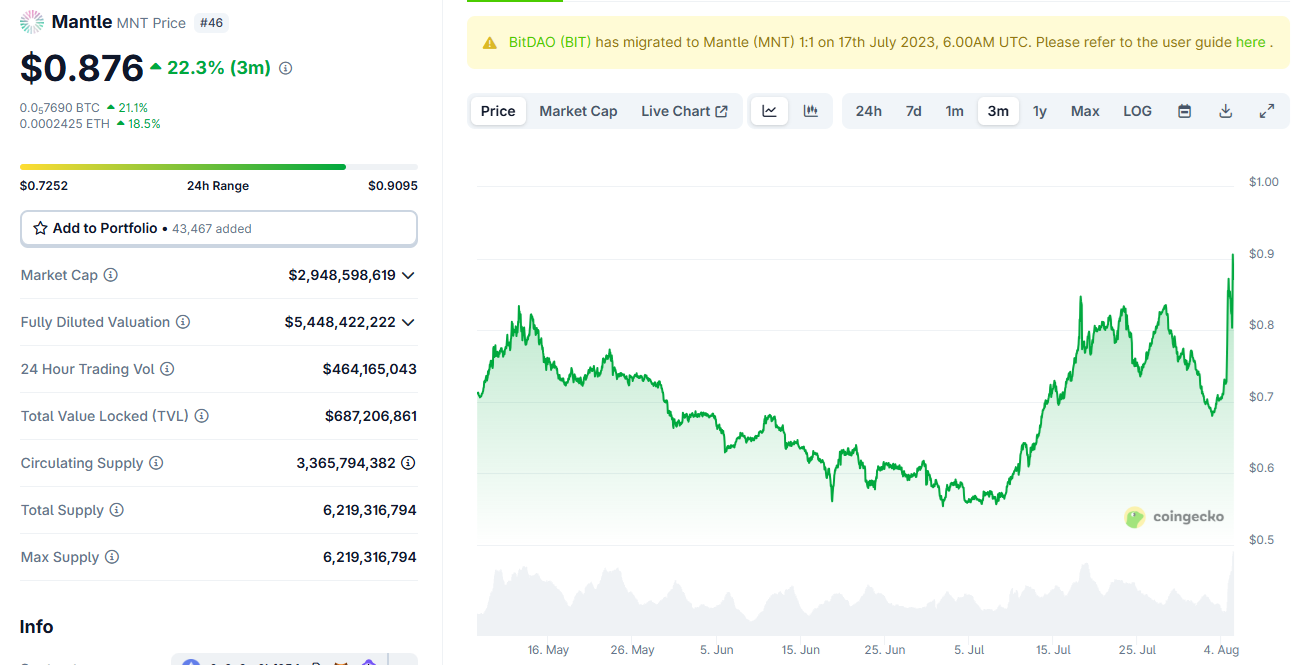Click the 43,467 added text
Screen dimensions: 1292x665
coord(210,229)
